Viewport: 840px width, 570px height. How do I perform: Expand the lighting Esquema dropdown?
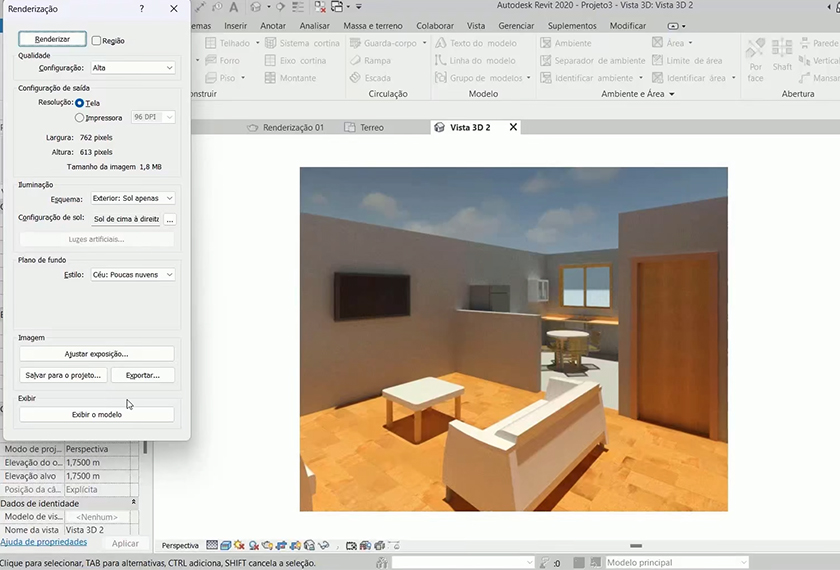pos(133,199)
